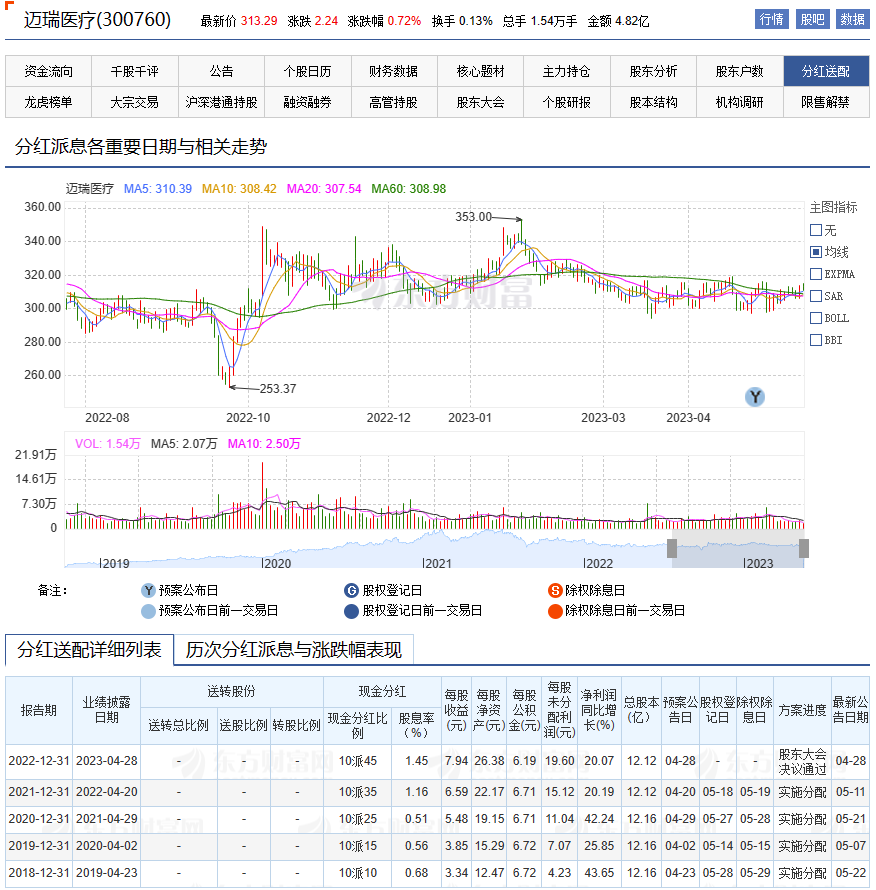Click right handle of timeline range slider
This screenshot has width=876, height=890.
coord(803,548)
